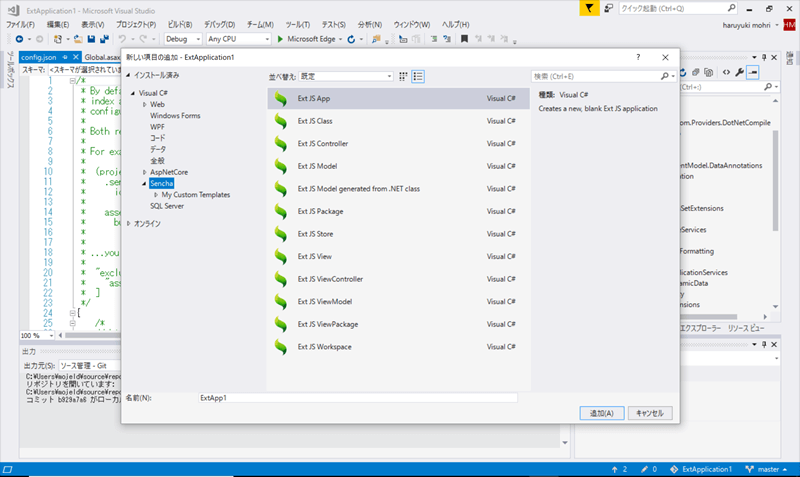The image size is (800, 477).
Task: Start debugging with the green play icon
Action: (x=280, y=39)
